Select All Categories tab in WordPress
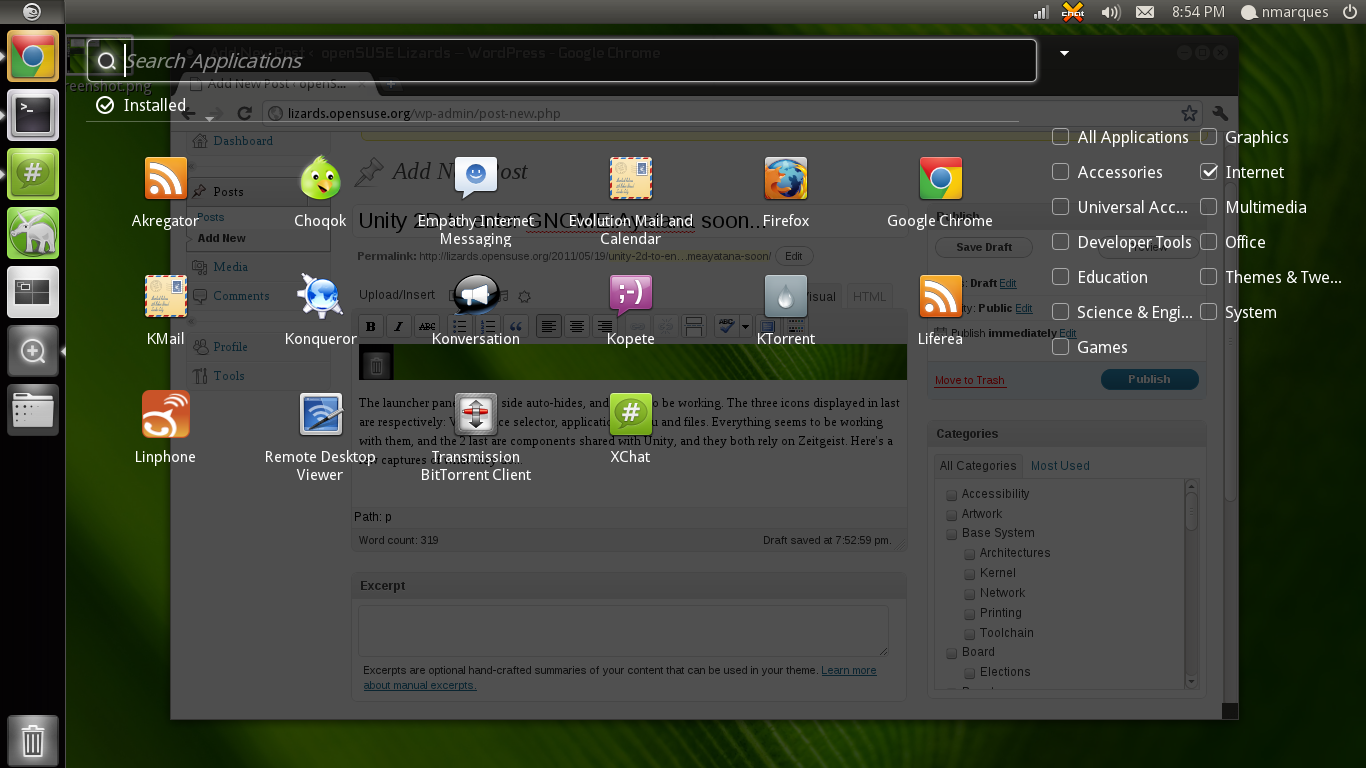The image size is (1366, 768). [977, 466]
